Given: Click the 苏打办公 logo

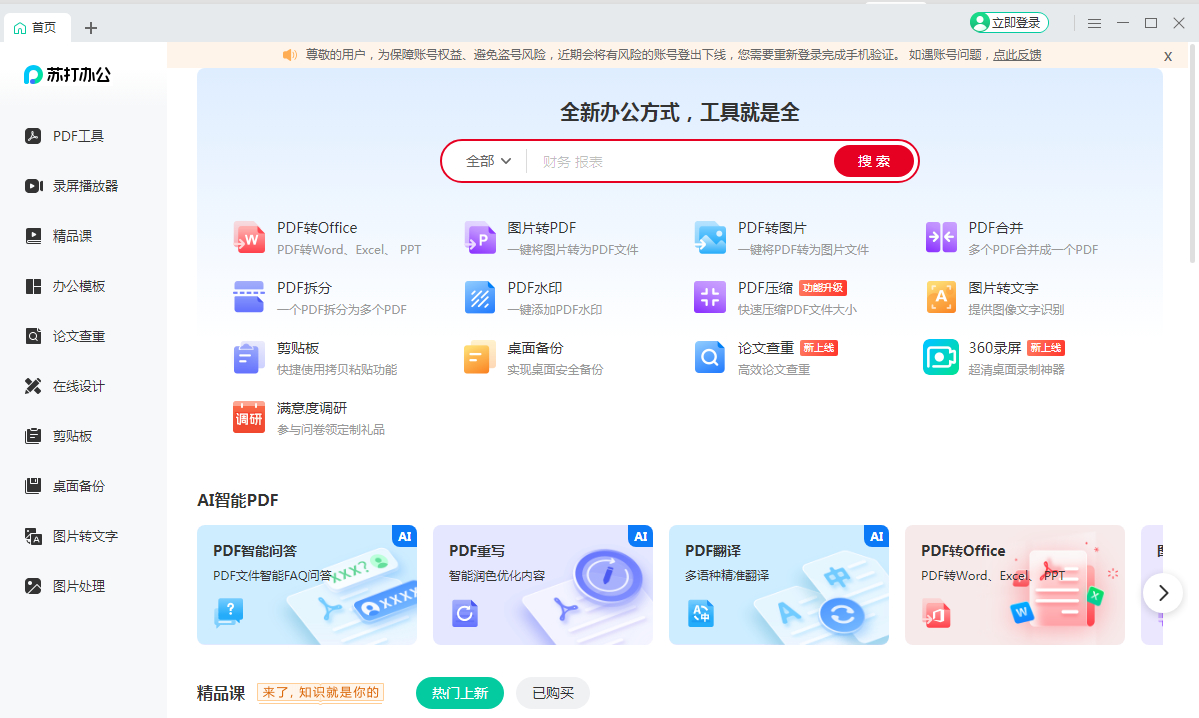Looking at the screenshot, I should (x=67, y=74).
